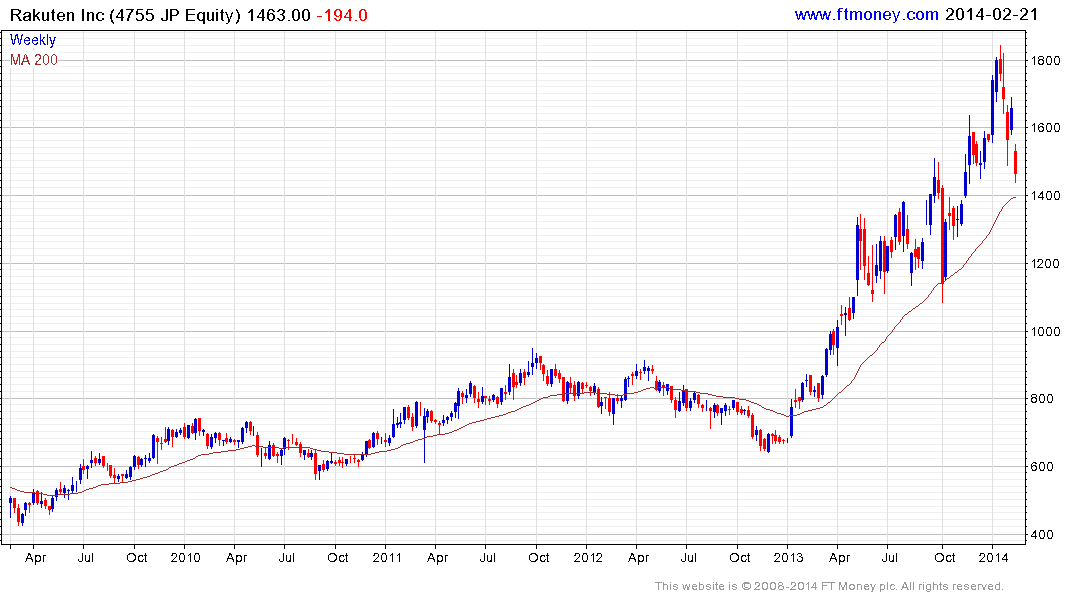Click the 800 y-axis label

[1042, 398]
